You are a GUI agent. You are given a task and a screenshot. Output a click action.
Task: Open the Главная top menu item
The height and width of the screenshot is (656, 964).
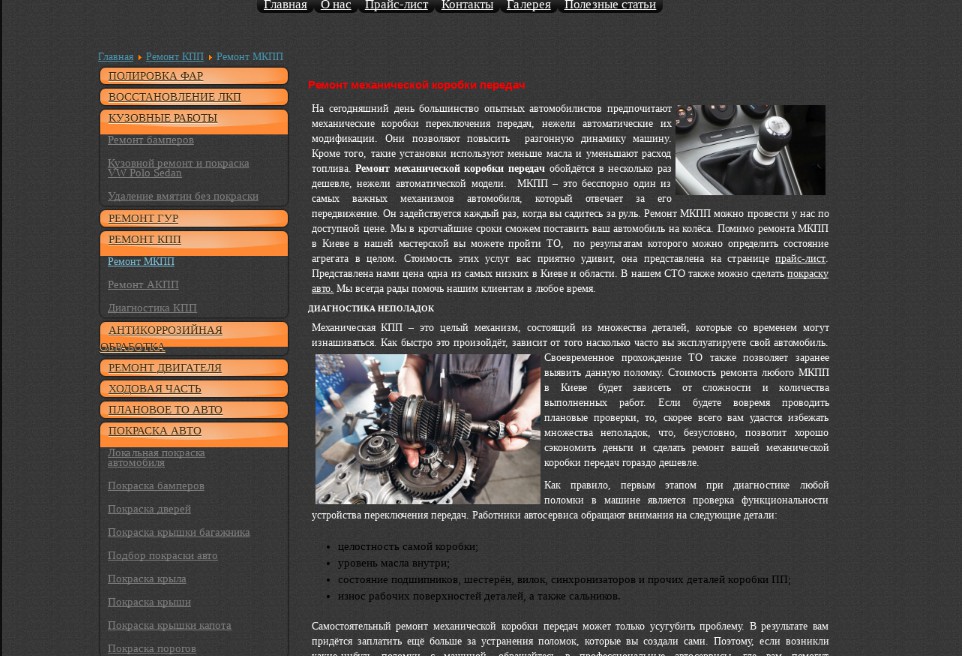[285, 6]
